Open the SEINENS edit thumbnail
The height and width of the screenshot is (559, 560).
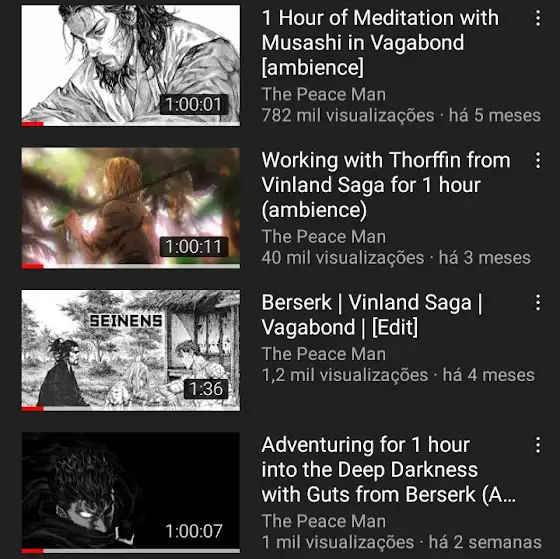tap(131, 350)
